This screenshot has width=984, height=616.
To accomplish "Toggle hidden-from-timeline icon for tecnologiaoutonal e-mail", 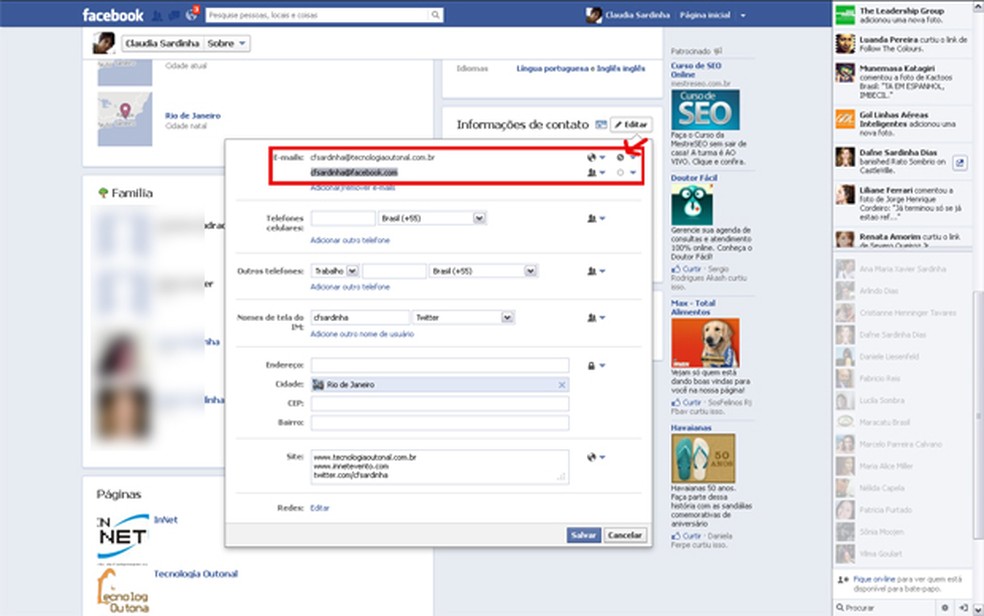I will pyautogui.click(x=620, y=157).
